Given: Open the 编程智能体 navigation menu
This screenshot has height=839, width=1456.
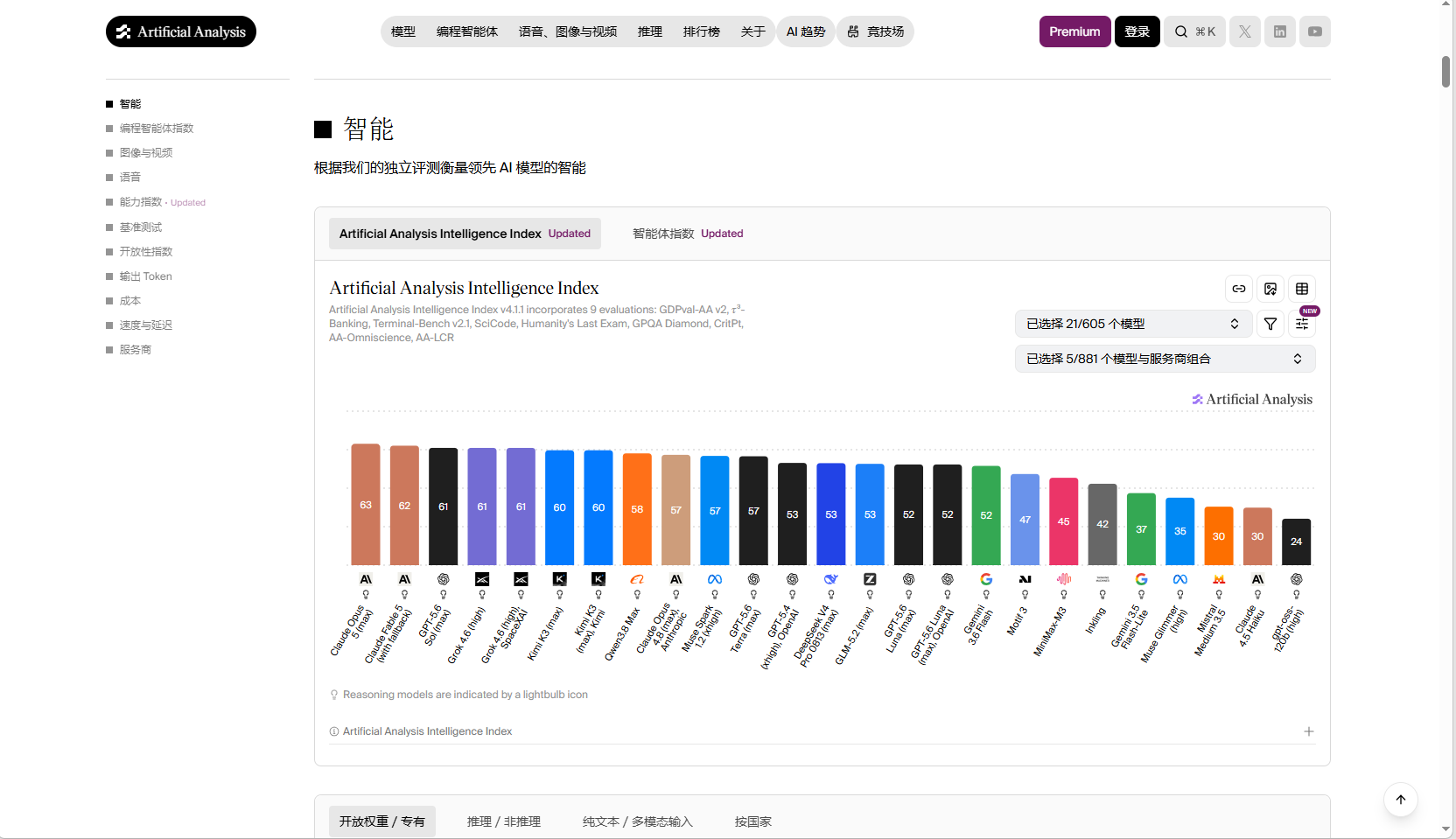Looking at the screenshot, I should click(x=467, y=31).
